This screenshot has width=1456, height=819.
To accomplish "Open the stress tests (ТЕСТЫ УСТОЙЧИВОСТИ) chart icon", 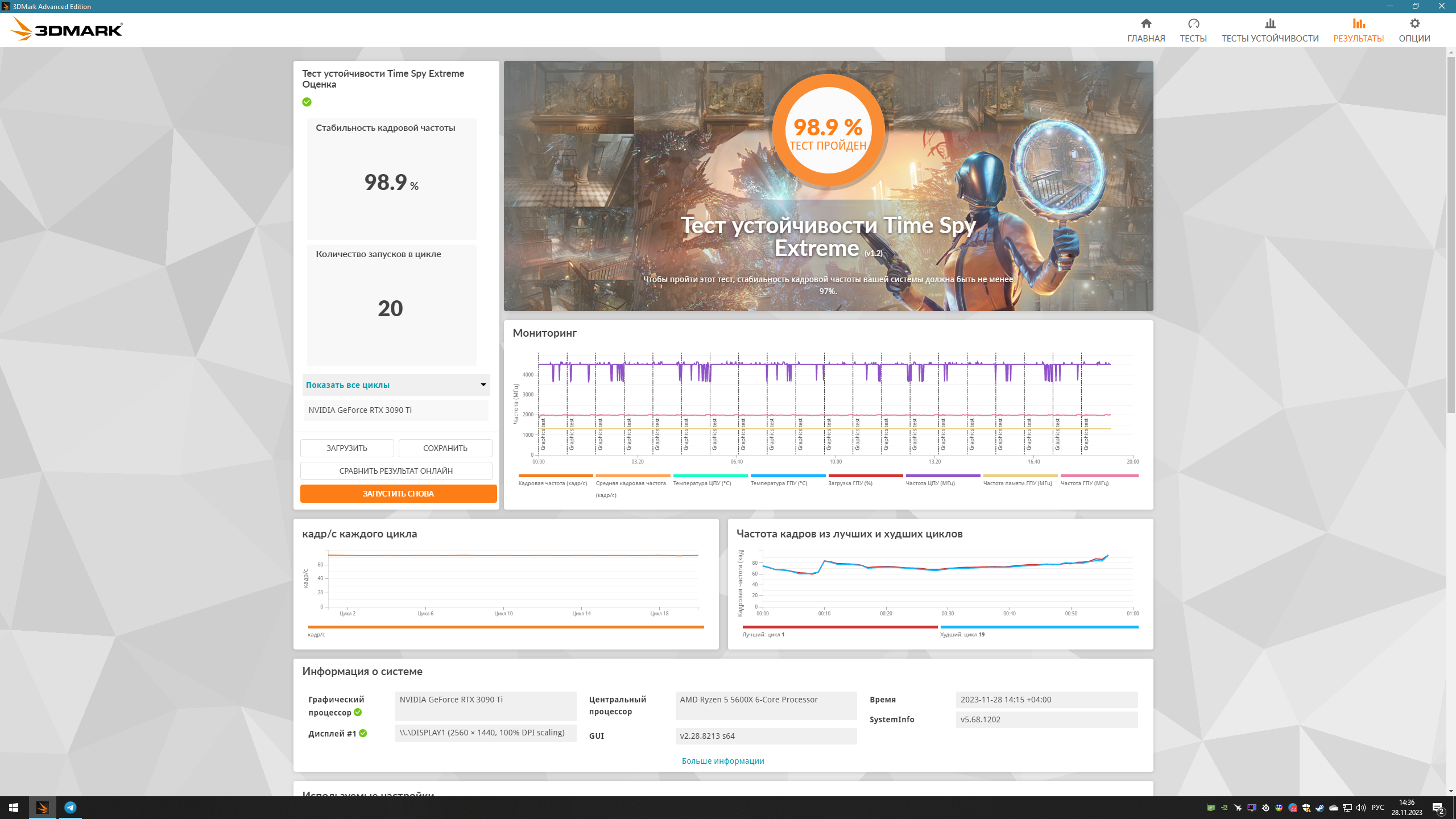I will [x=1269, y=23].
